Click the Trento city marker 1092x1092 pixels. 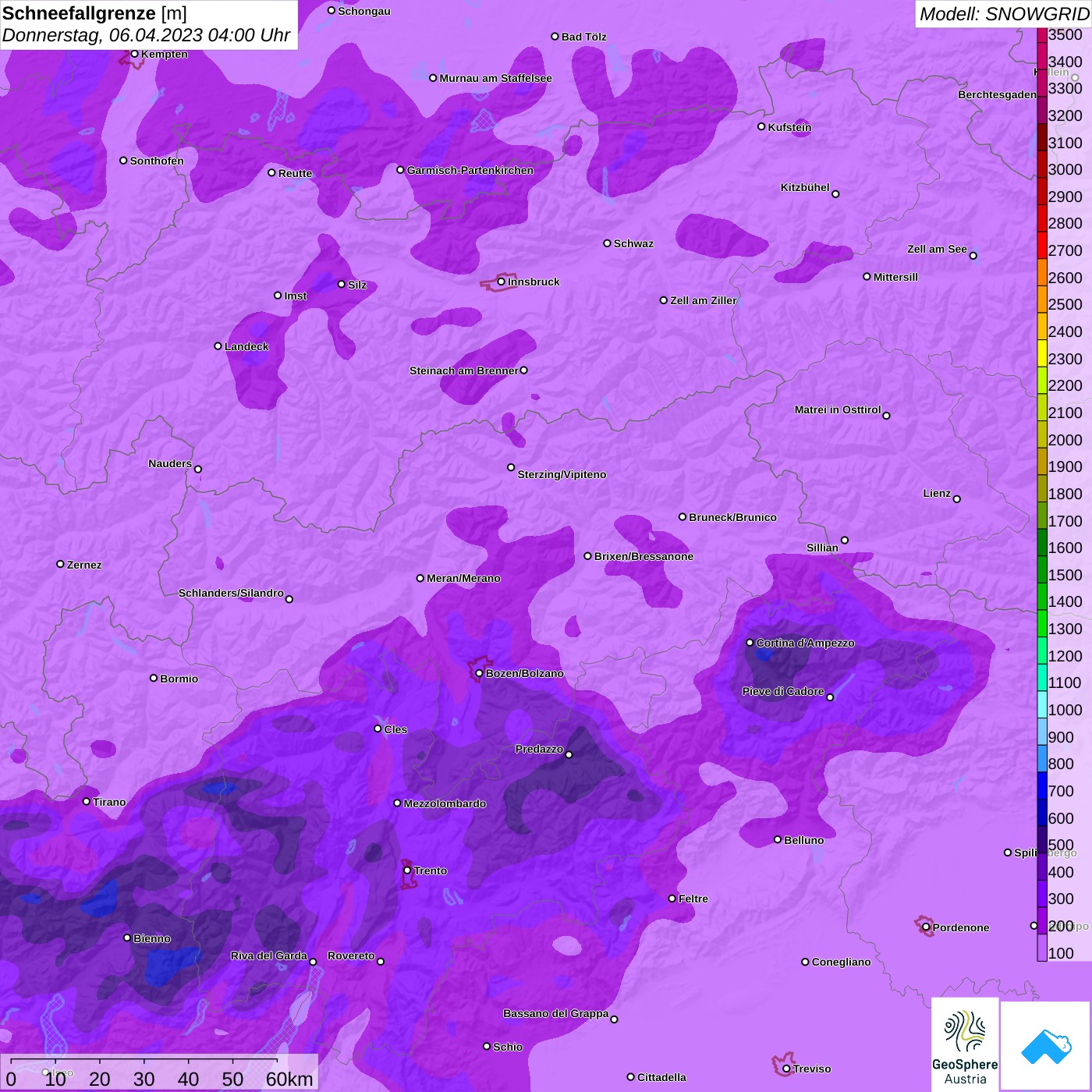point(407,870)
